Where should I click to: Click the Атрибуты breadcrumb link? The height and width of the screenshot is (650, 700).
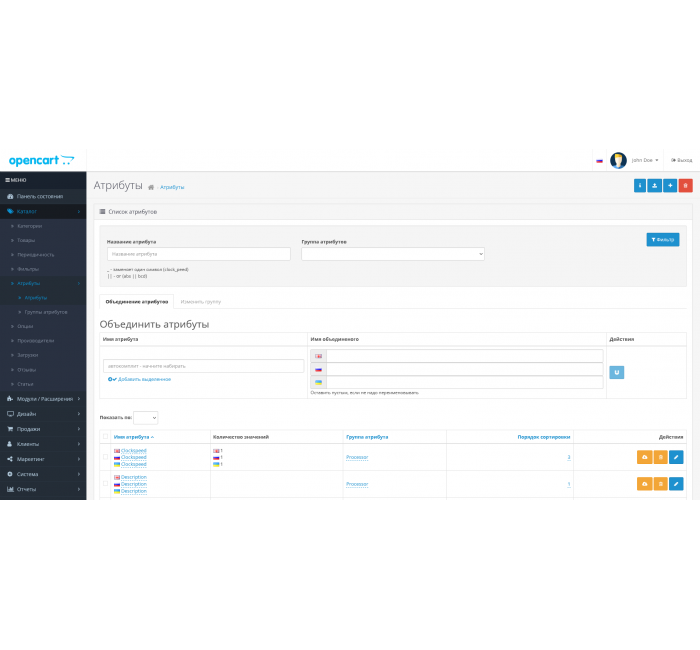tap(172, 187)
